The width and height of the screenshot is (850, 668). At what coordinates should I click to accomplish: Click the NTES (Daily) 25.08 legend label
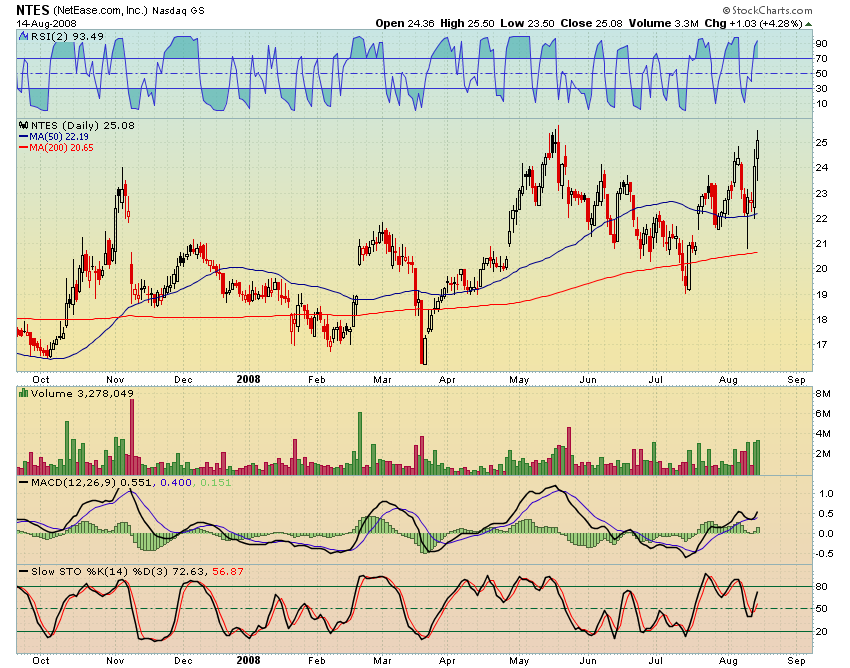(82, 125)
